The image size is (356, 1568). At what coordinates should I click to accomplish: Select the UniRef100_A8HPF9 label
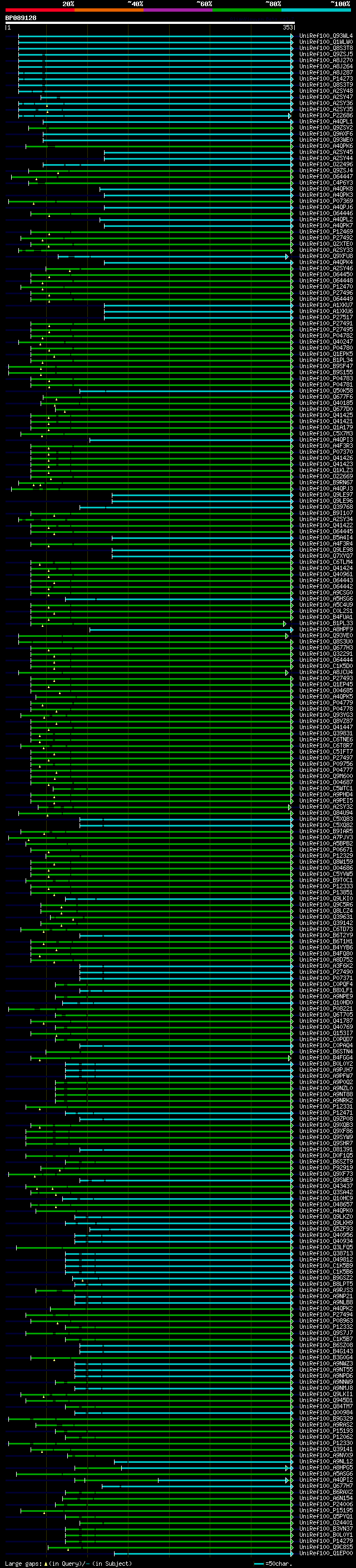click(x=325, y=630)
